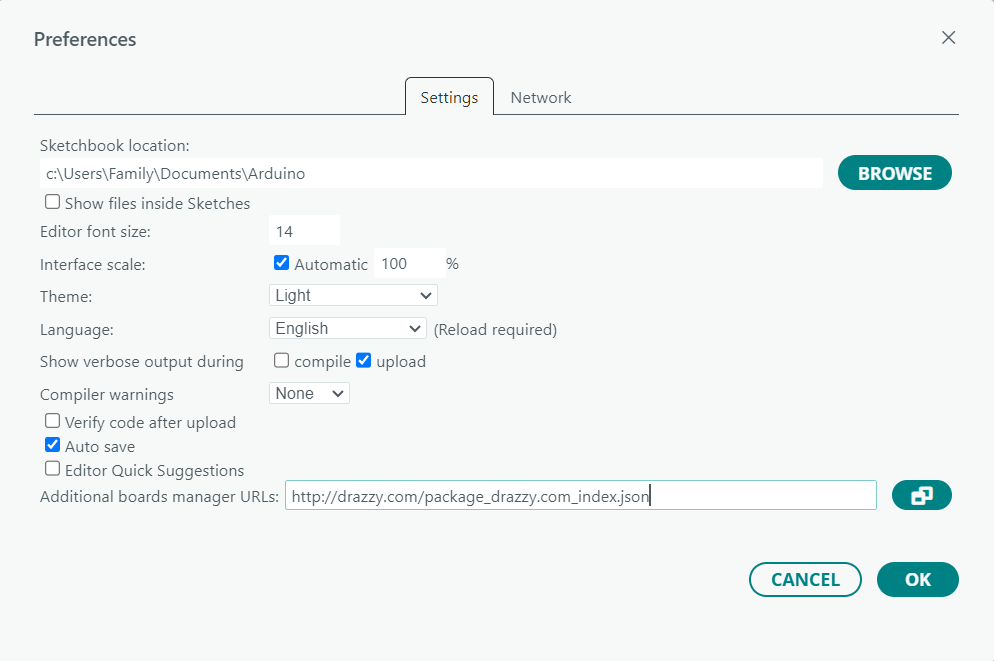The height and width of the screenshot is (661, 994).
Task: Enable Show files inside Sketches checkbox
Action: (x=53, y=202)
